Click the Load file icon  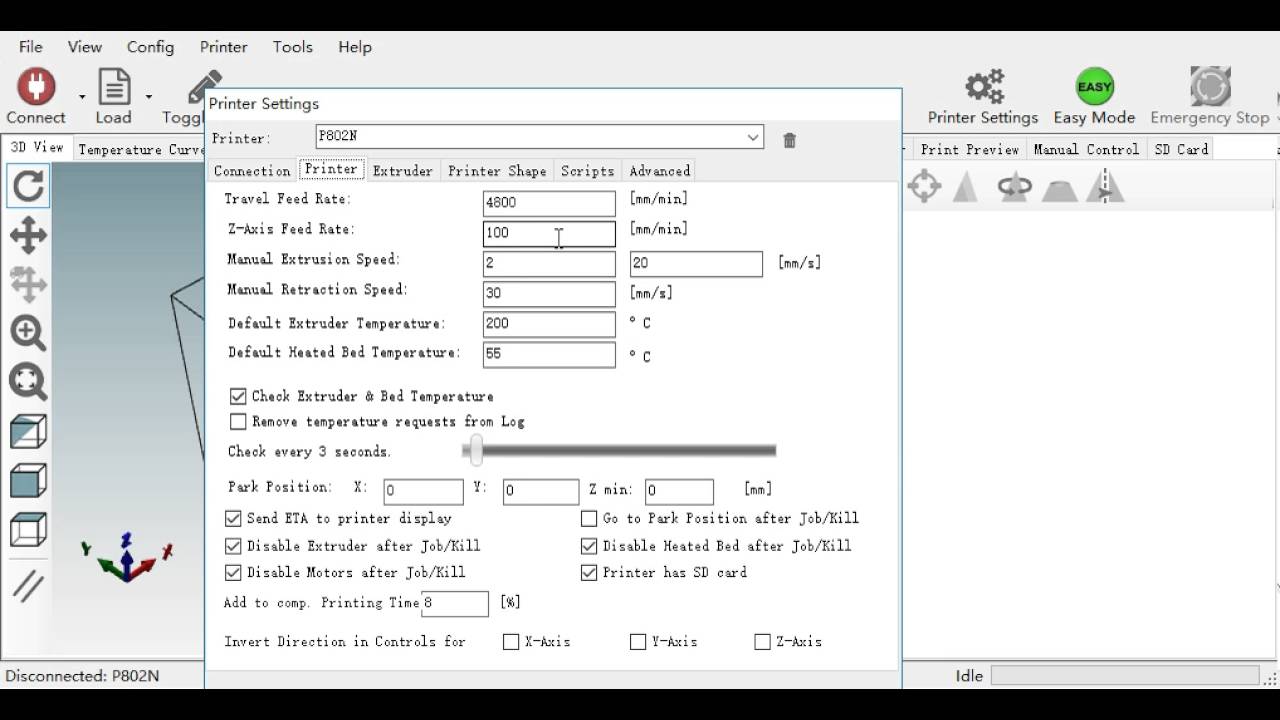113,87
